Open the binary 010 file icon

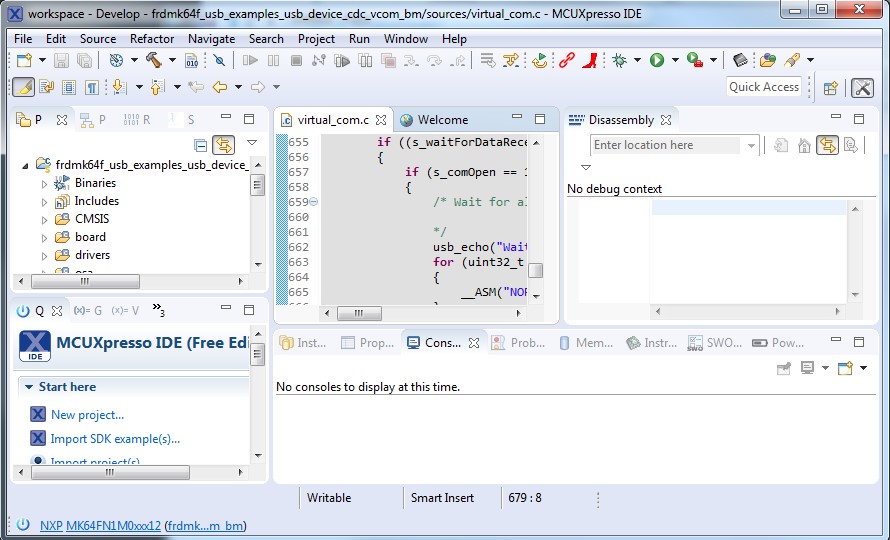(192, 60)
